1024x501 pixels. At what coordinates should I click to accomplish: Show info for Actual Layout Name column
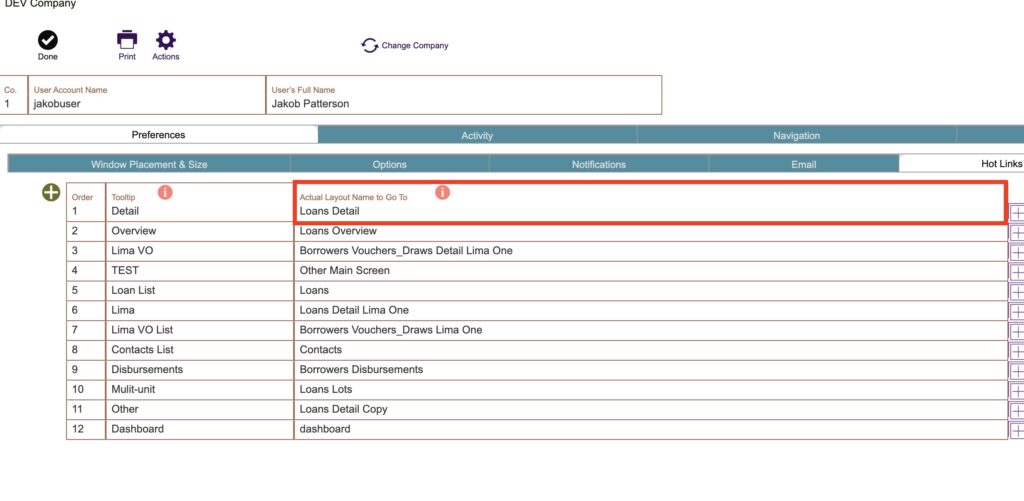tap(443, 192)
